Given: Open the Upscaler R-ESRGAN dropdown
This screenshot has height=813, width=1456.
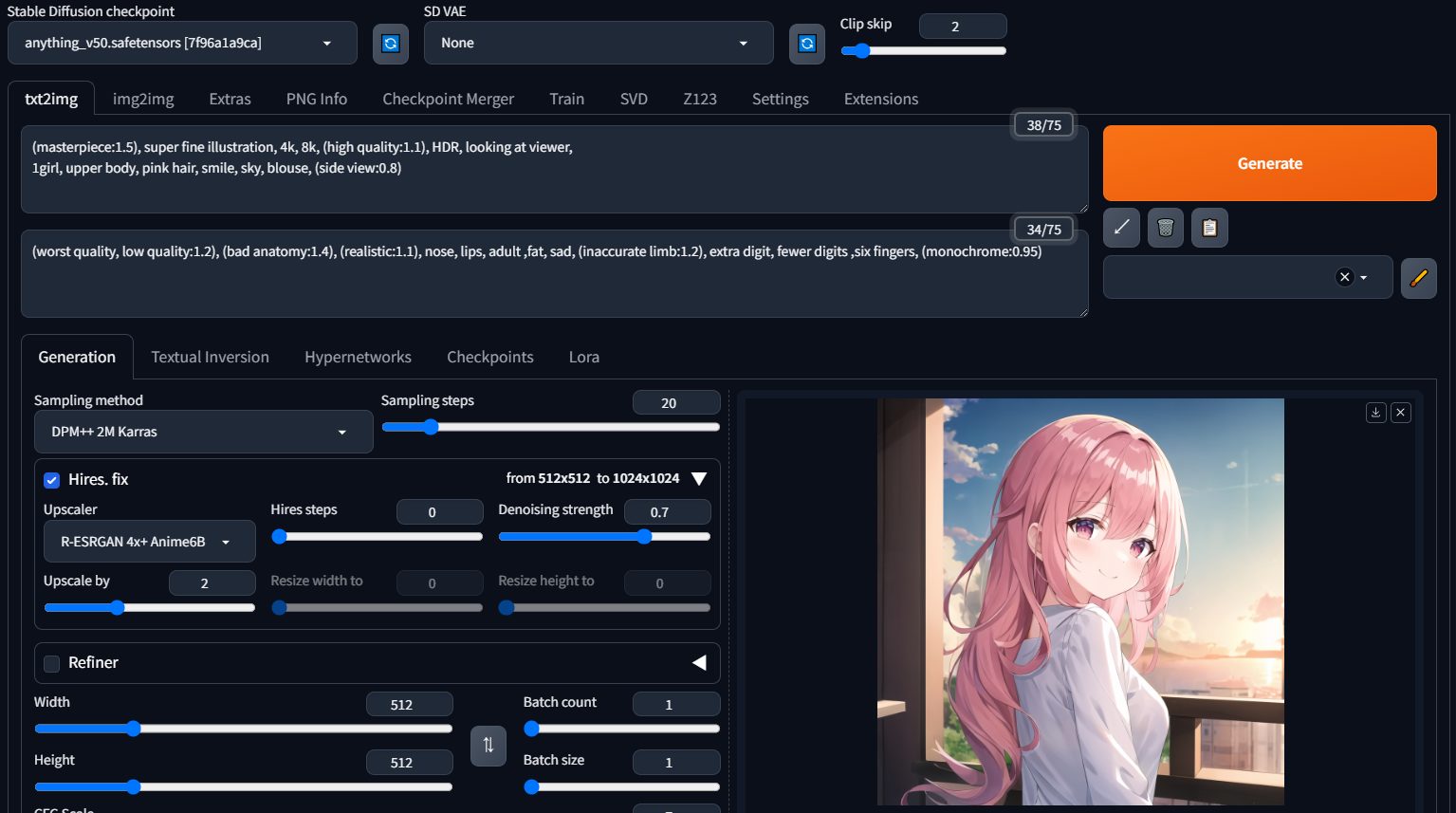Looking at the screenshot, I should (149, 542).
